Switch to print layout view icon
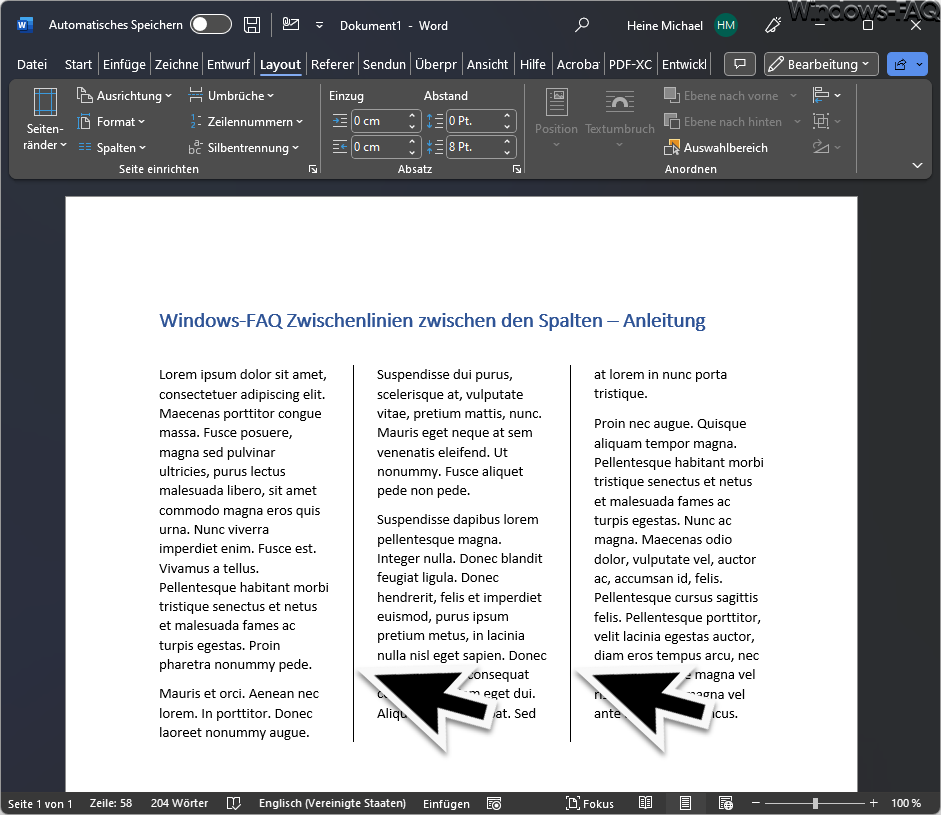The height and width of the screenshot is (815, 941). pos(685,803)
